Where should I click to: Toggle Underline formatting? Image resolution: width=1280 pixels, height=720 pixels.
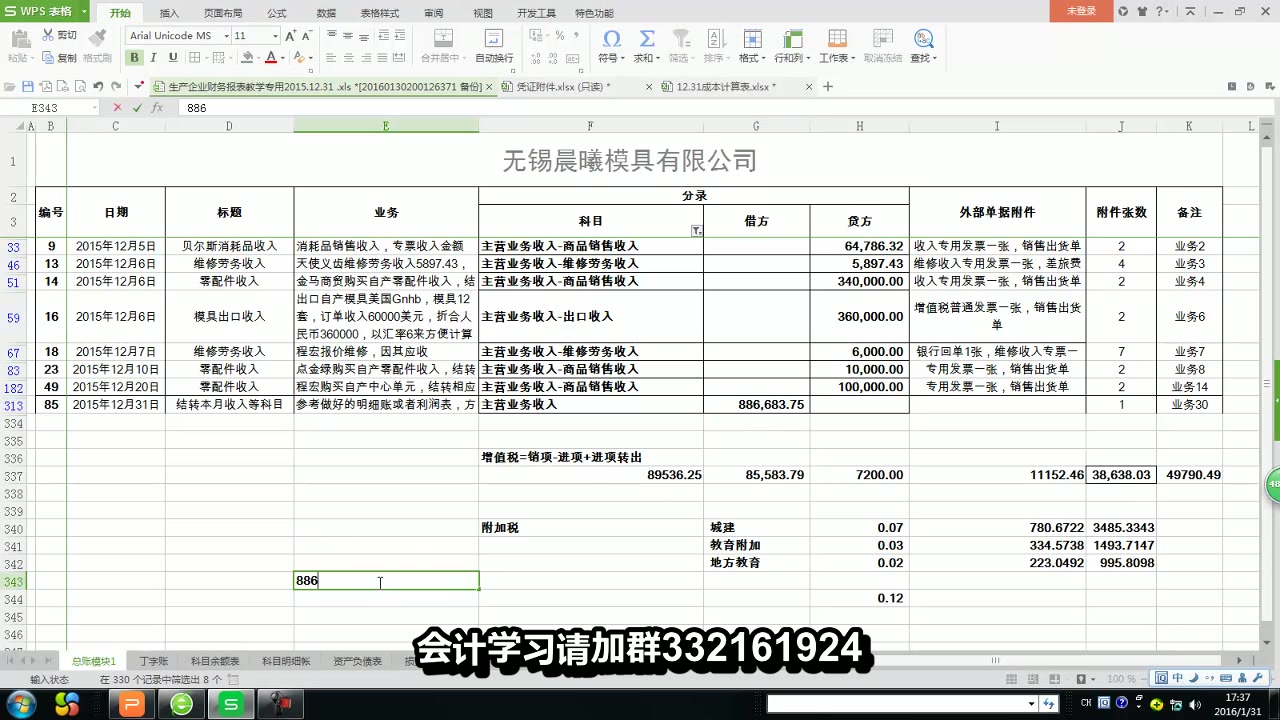[173, 58]
